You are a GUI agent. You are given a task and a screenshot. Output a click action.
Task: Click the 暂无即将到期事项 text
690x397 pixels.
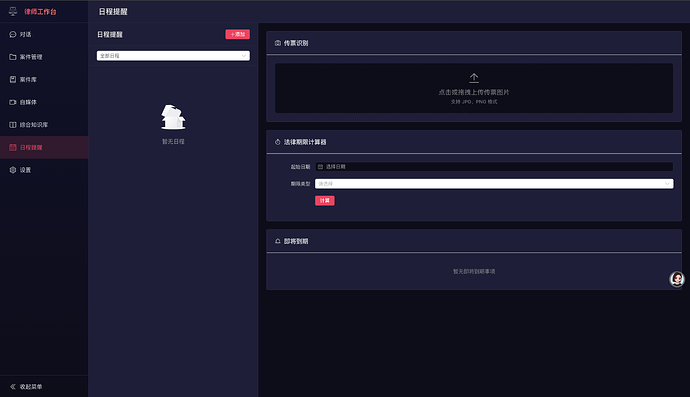click(x=474, y=272)
